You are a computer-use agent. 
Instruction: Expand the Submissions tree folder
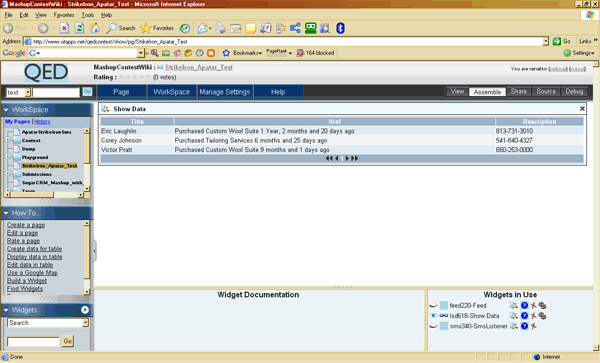(8, 174)
